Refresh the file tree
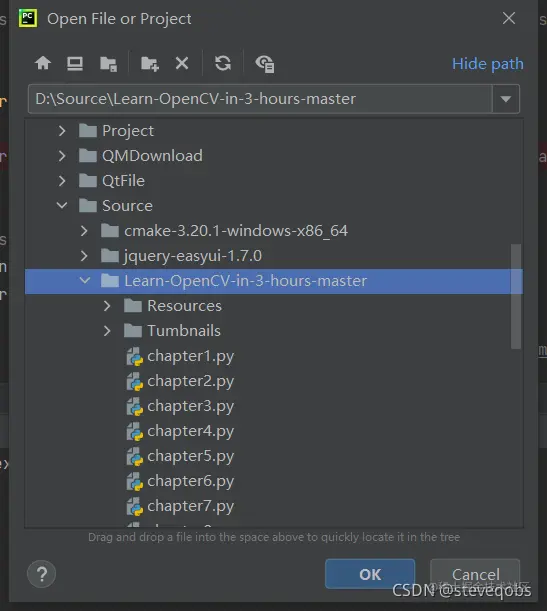The height and width of the screenshot is (611, 547). coord(223,63)
